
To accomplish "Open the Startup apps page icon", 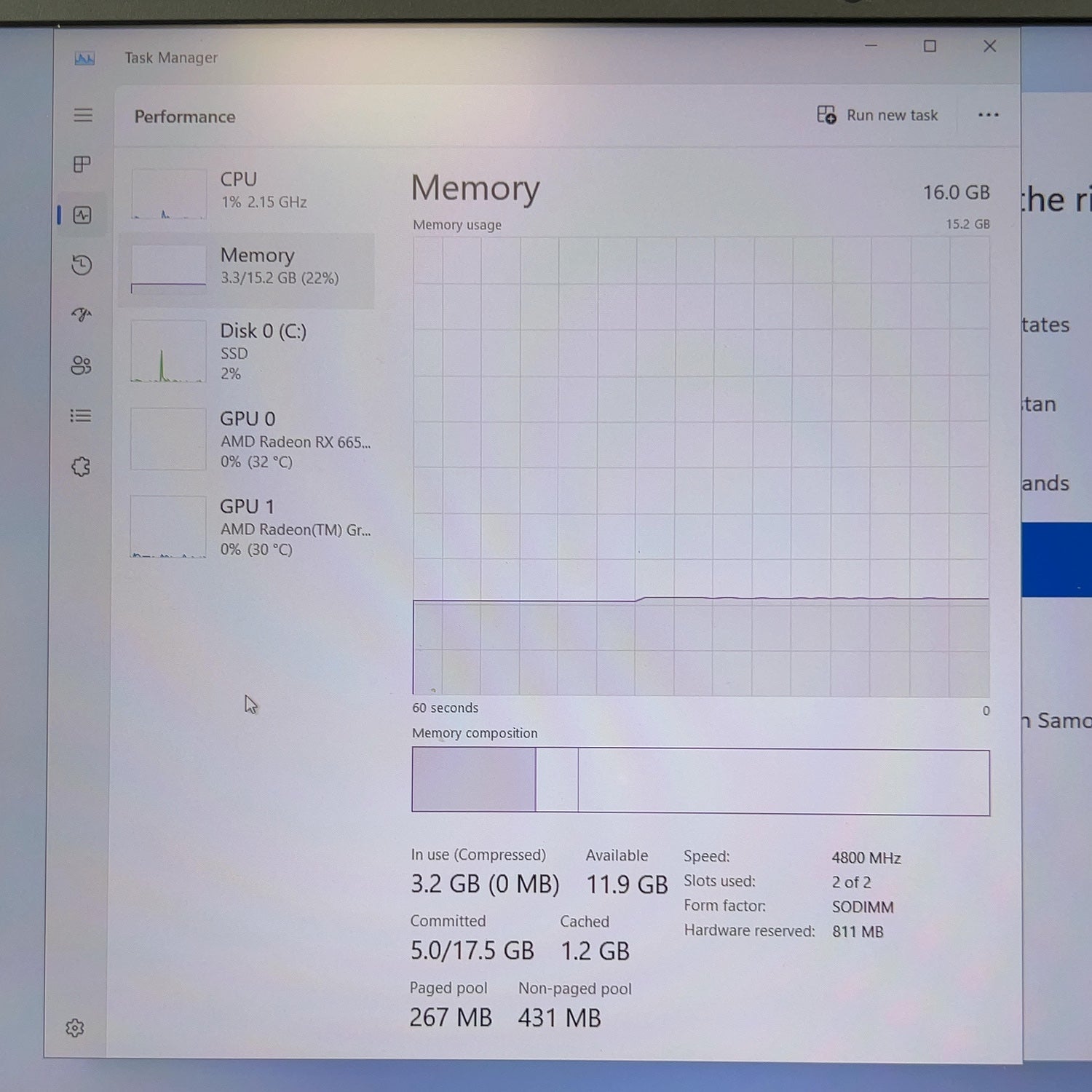I will coord(82,314).
